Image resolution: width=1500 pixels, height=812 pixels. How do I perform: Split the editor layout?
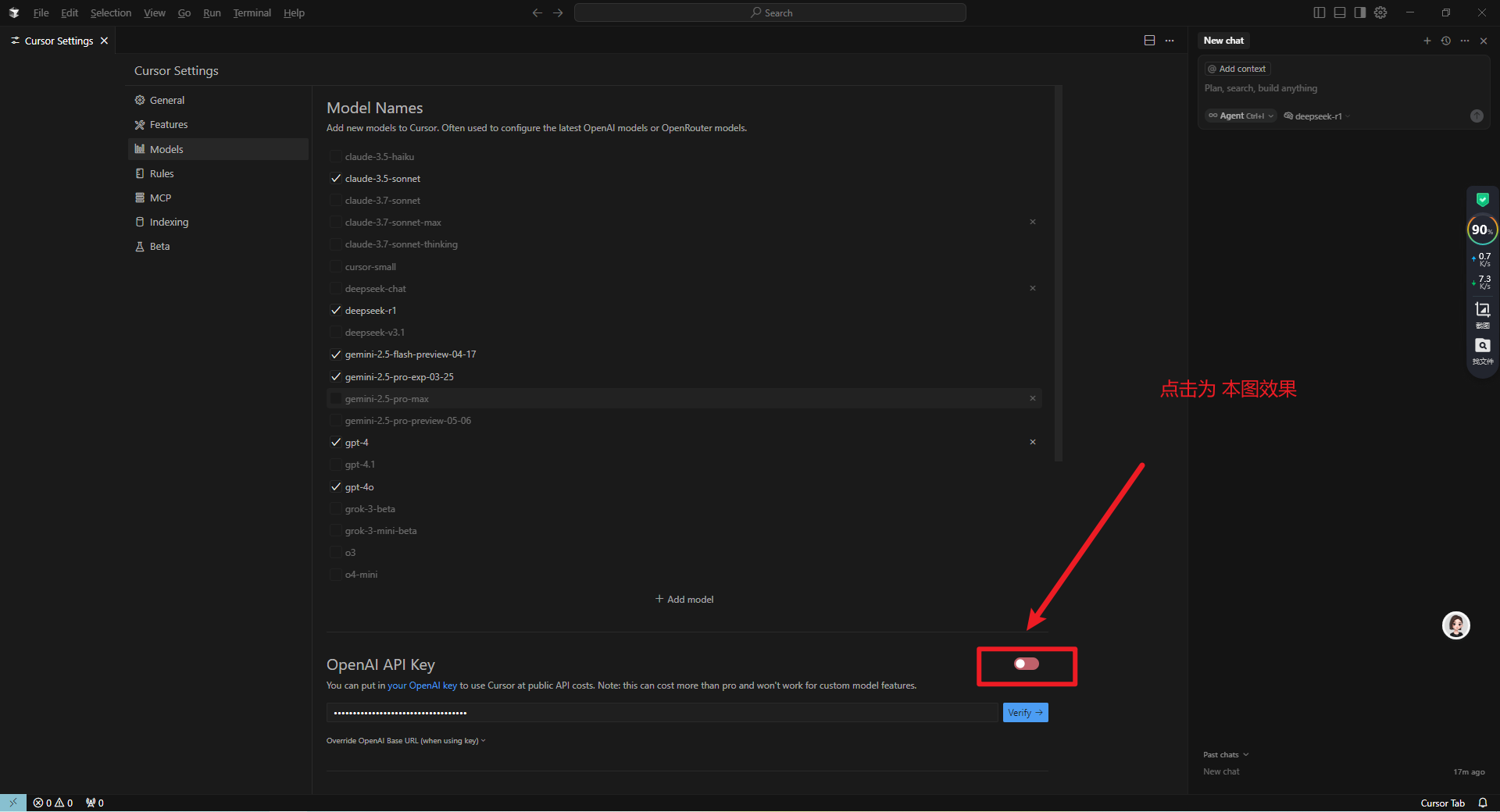coord(1149,41)
